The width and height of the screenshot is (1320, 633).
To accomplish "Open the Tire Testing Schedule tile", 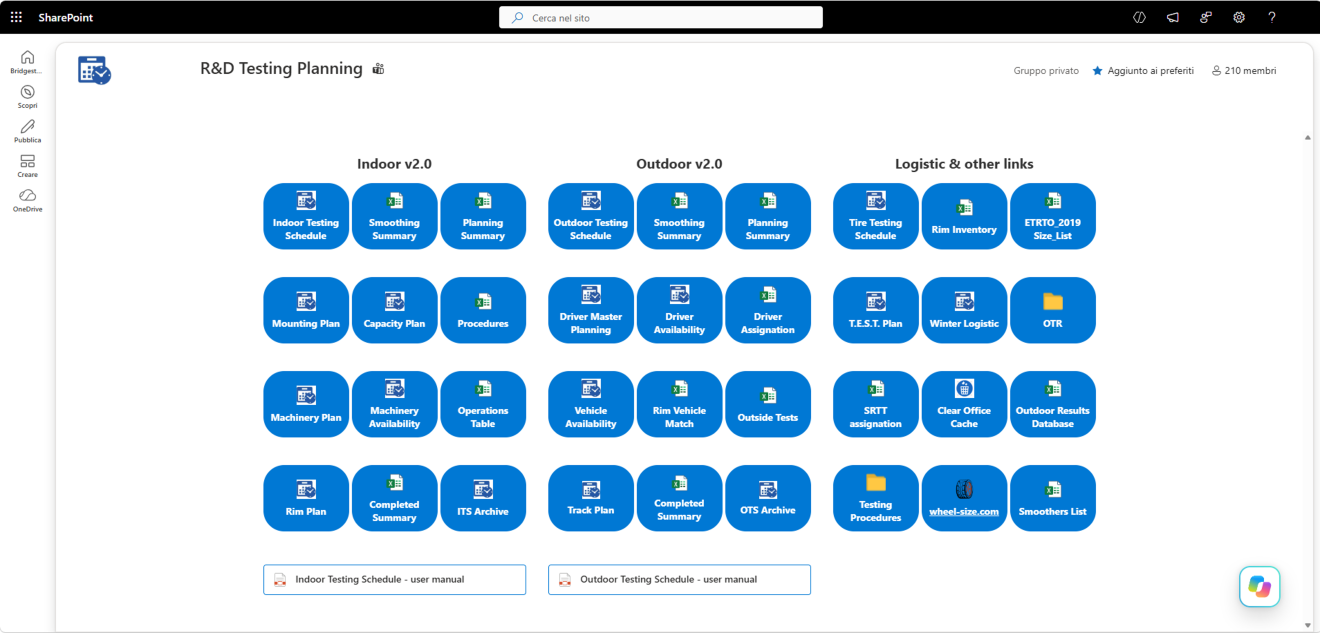I will tap(876, 216).
